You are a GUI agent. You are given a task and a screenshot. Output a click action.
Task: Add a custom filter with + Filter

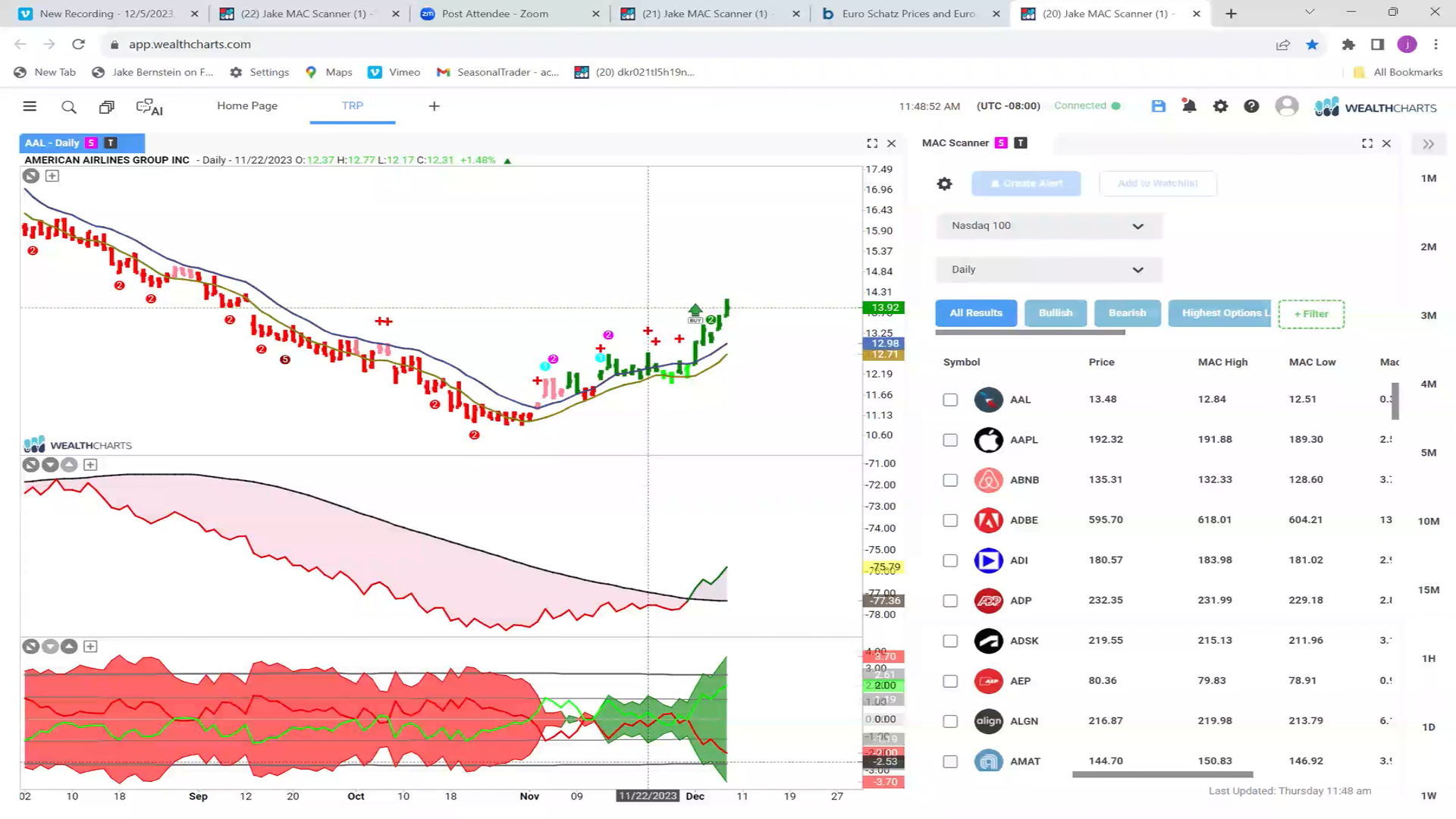(x=1311, y=314)
